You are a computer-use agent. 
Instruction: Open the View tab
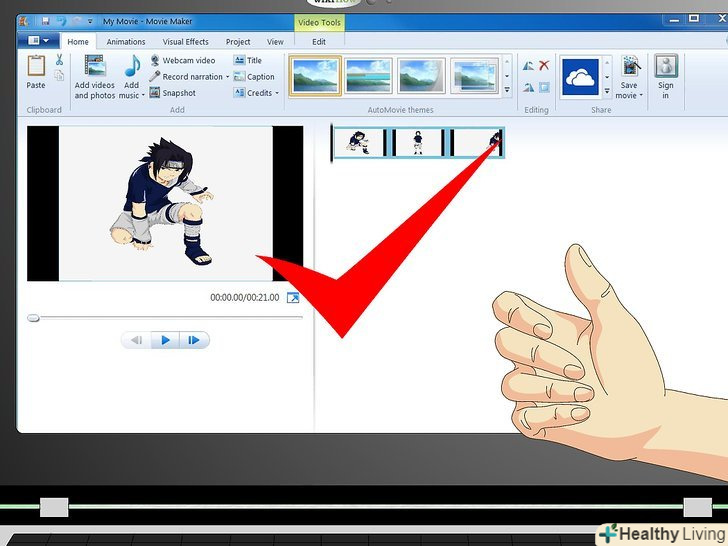(x=275, y=42)
